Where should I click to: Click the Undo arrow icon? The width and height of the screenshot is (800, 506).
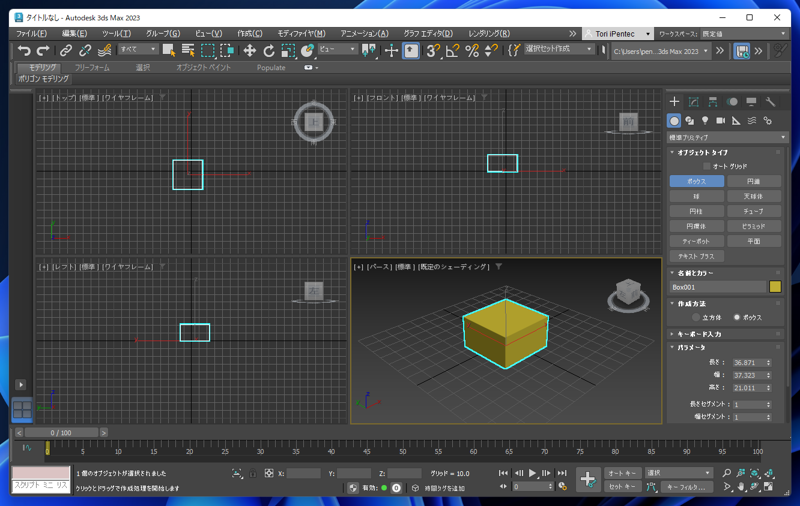(24, 50)
